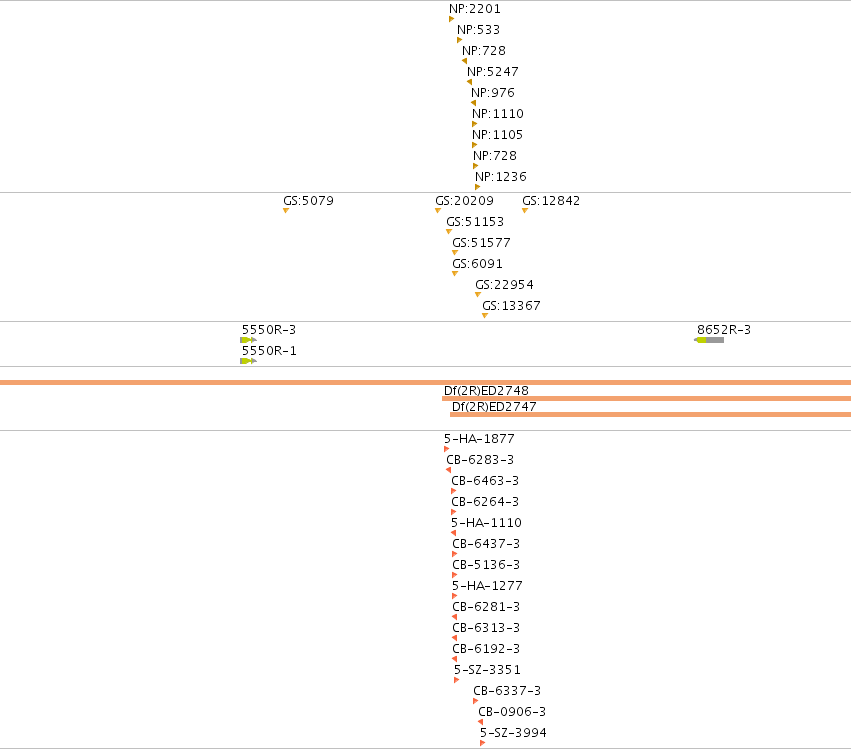The width and height of the screenshot is (851, 749).
Task: Click the 8652R-3 gray-green bar glyph
Action: pos(709,340)
